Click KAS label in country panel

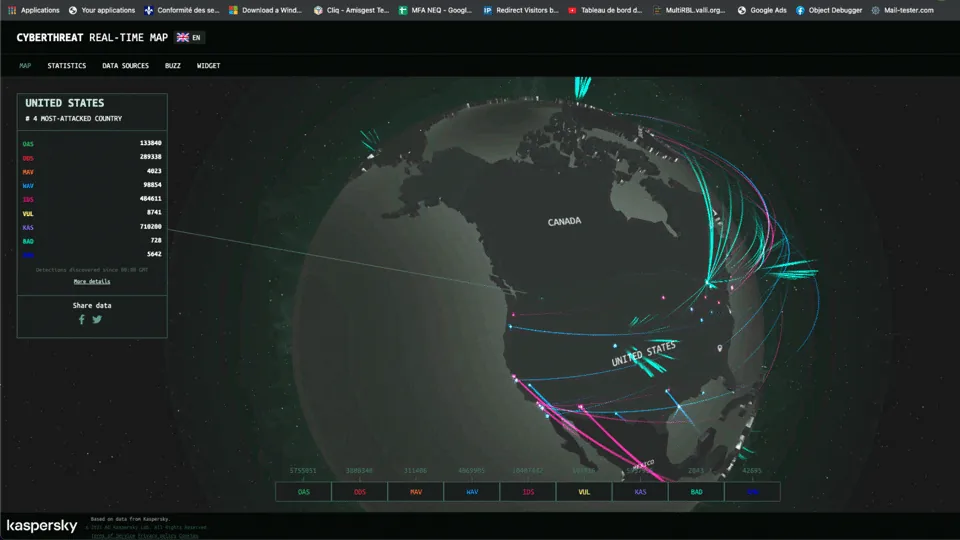(x=28, y=227)
